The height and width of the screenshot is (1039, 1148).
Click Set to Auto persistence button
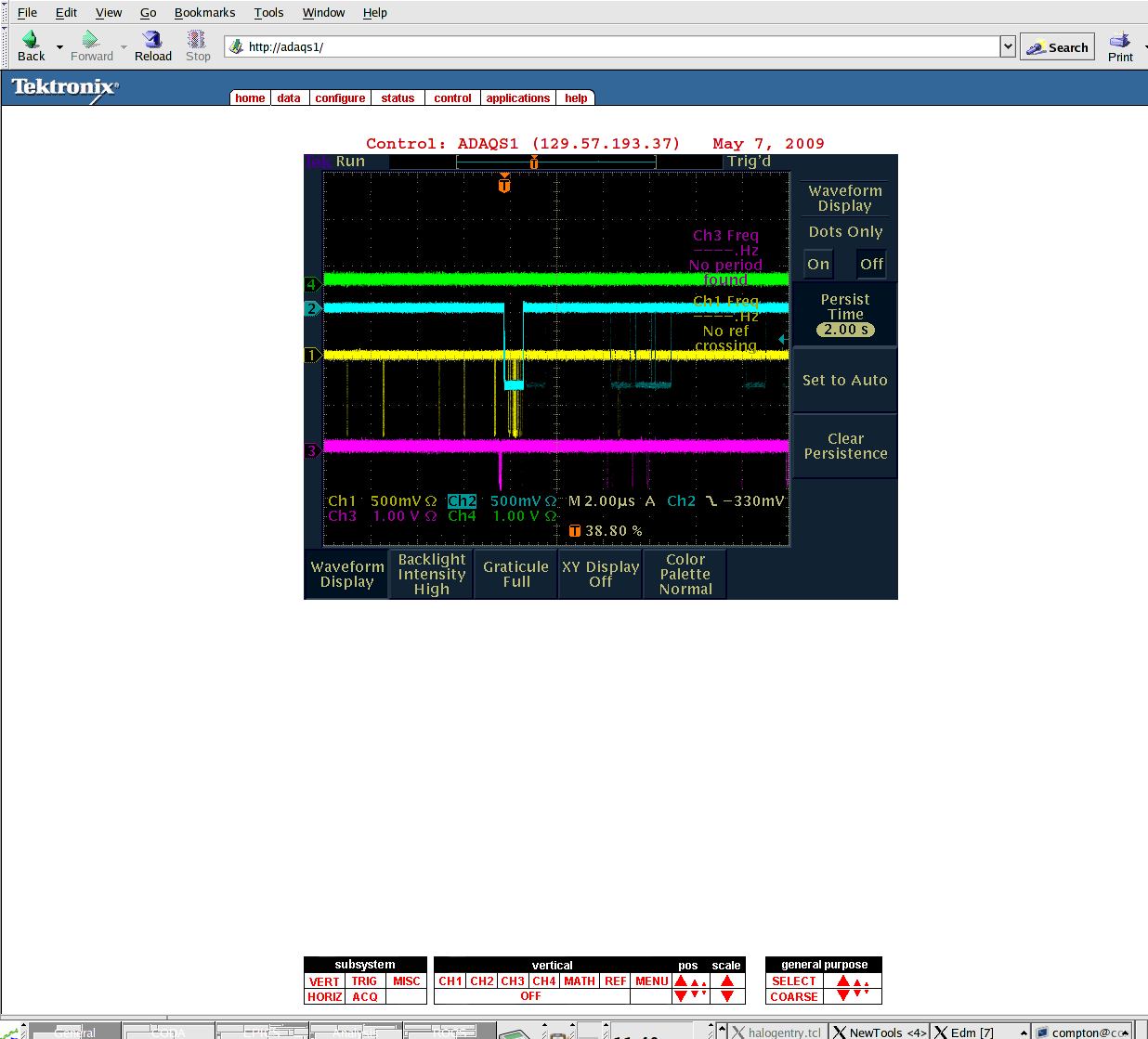(845, 380)
